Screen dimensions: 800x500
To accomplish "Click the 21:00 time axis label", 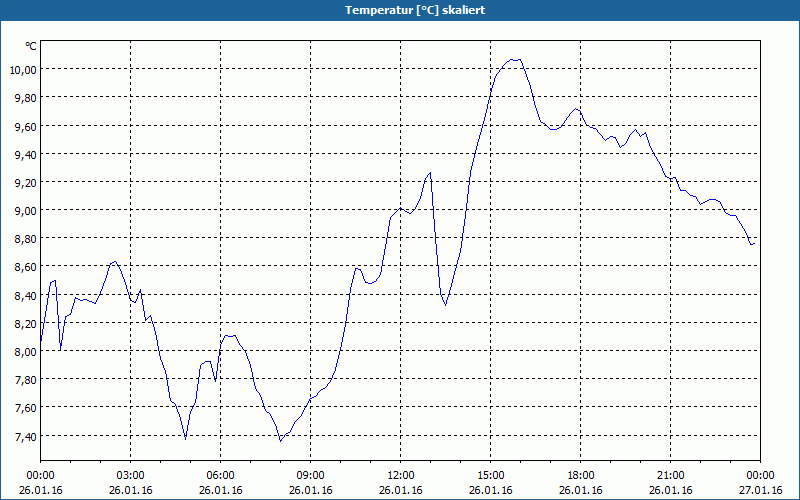I will point(671,475).
